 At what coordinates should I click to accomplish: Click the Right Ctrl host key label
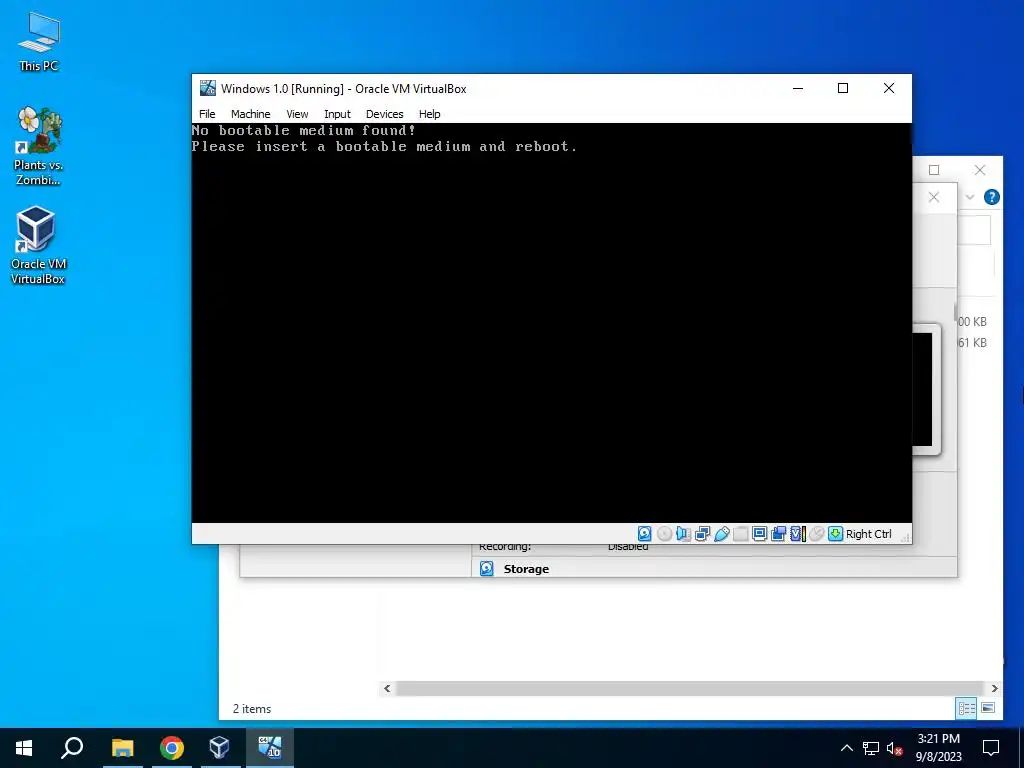tap(869, 534)
